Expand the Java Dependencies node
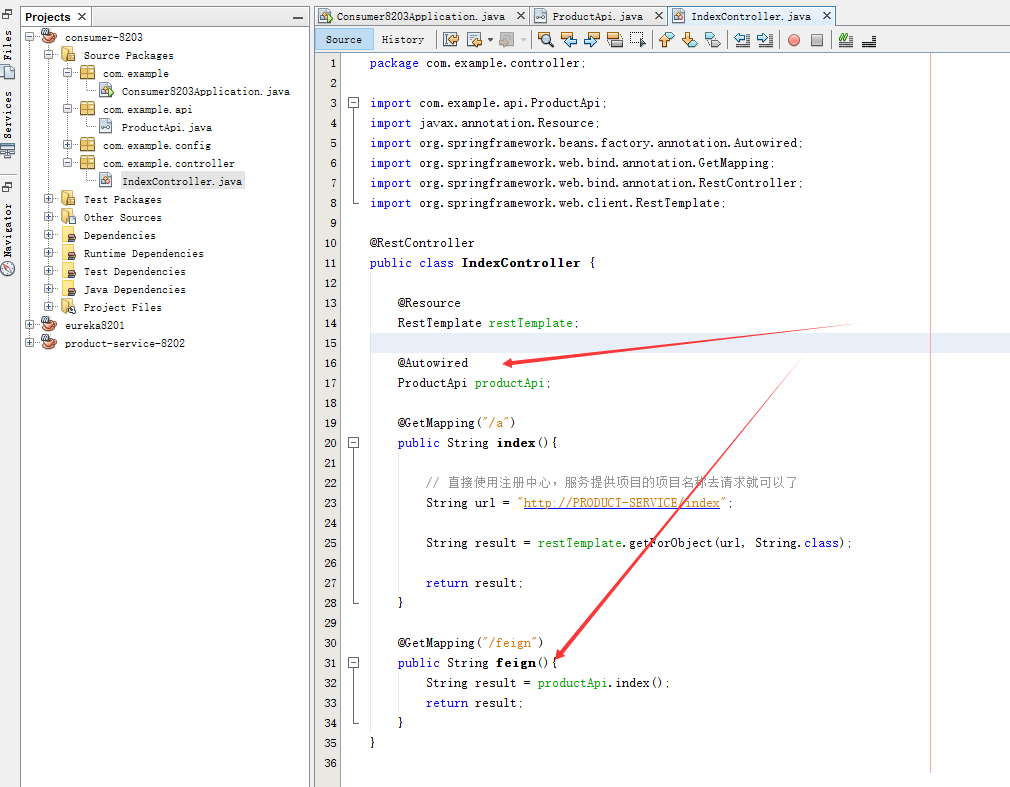Screen dimensions: 1010x787 pos(48,289)
